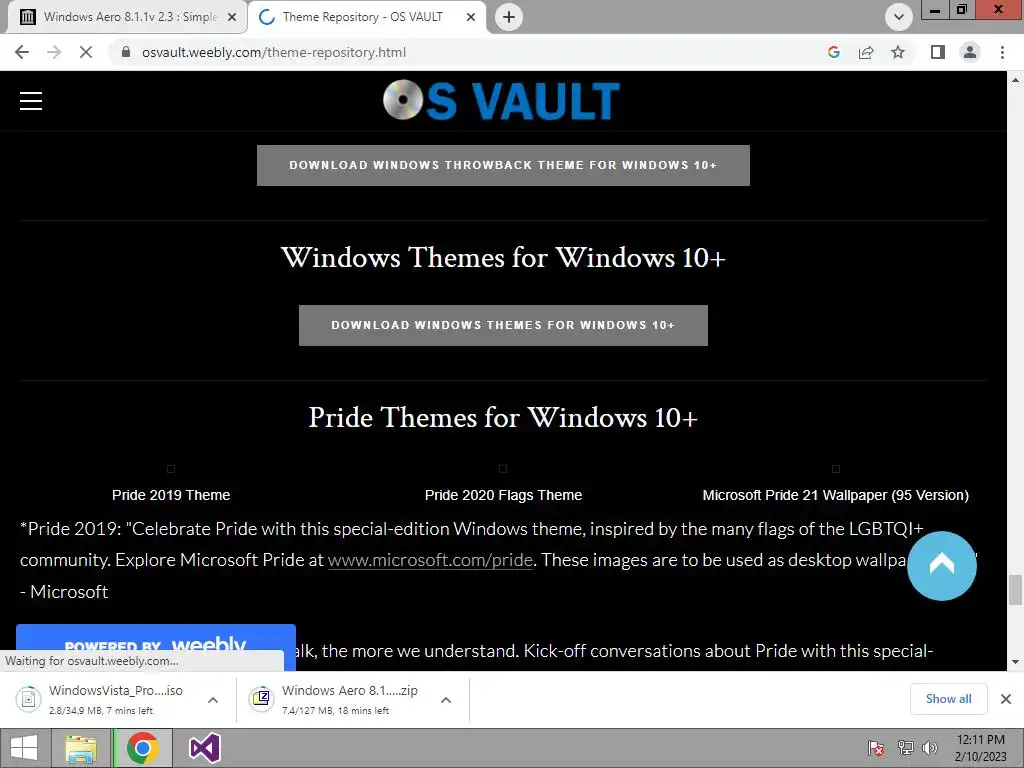The image size is (1024, 768).
Task: Open the Windows Start menu
Action: 24,748
